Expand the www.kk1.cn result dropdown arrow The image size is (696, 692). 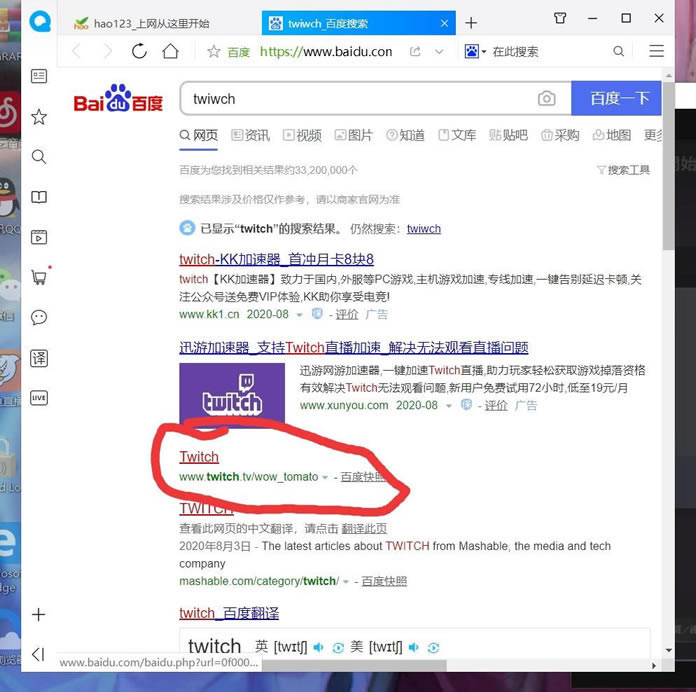[299, 315]
